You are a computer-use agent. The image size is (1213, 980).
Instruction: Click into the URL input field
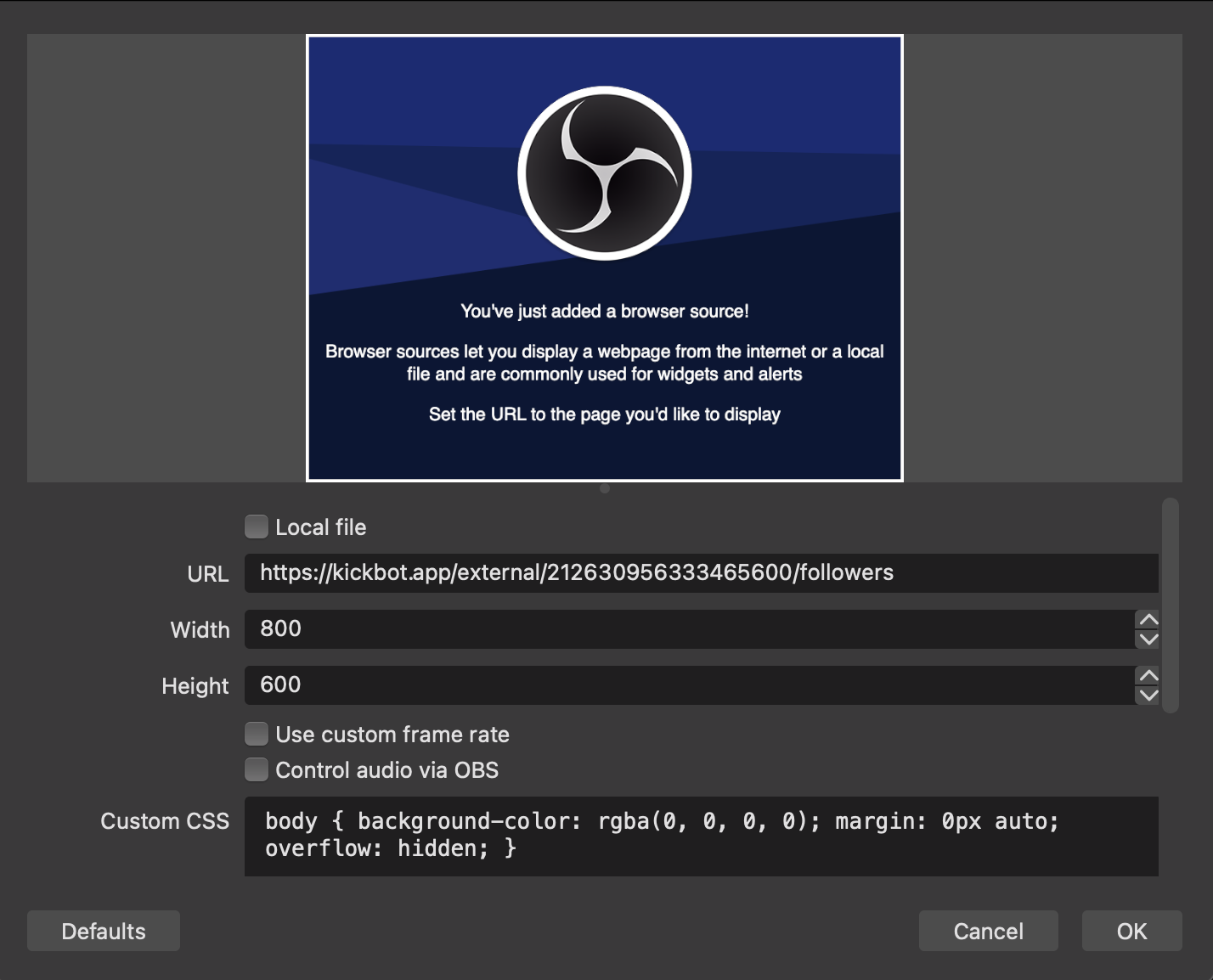click(x=701, y=573)
